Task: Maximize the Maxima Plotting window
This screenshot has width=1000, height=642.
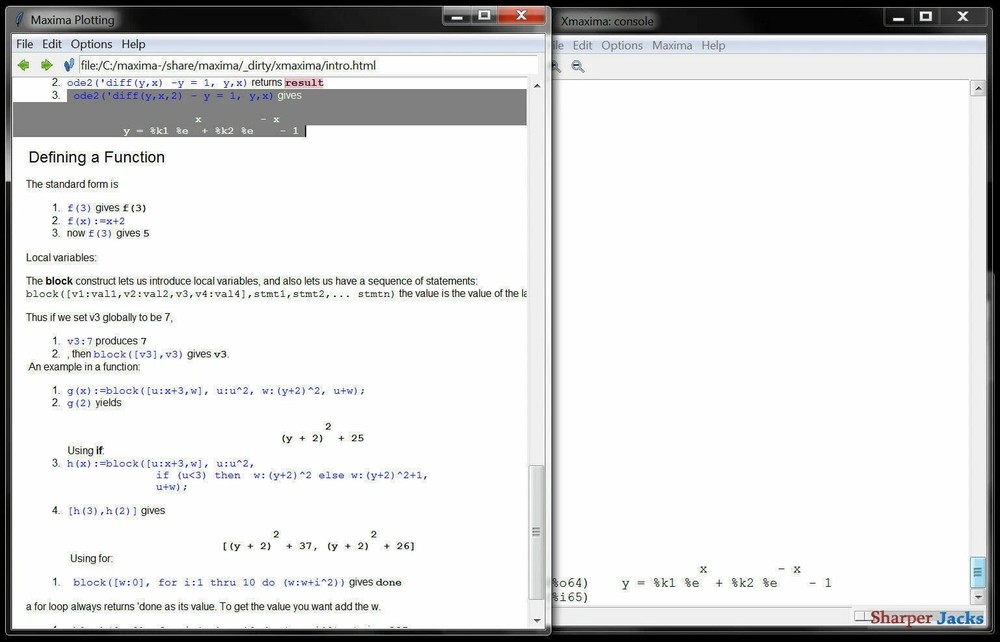Action: [485, 15]
